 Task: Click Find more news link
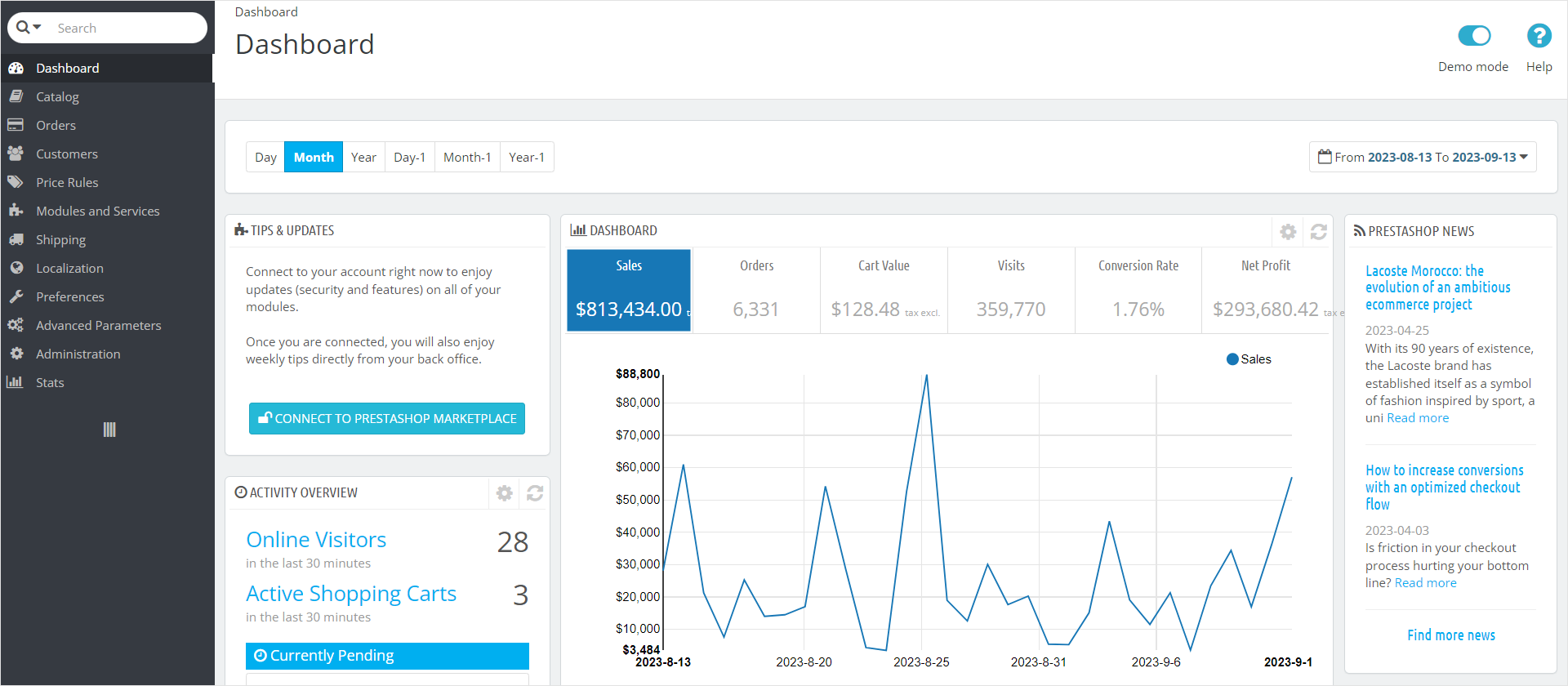point(1451,635)
